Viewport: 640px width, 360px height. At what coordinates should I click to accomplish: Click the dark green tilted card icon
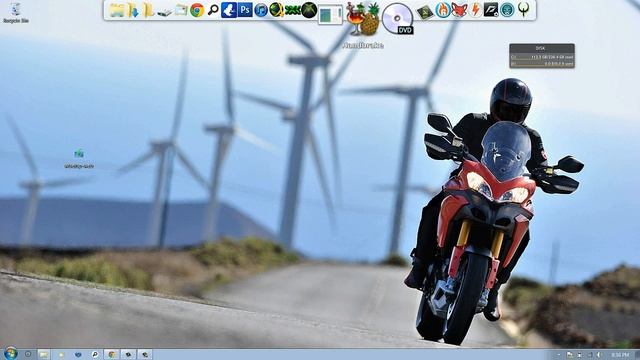[425, 12]
